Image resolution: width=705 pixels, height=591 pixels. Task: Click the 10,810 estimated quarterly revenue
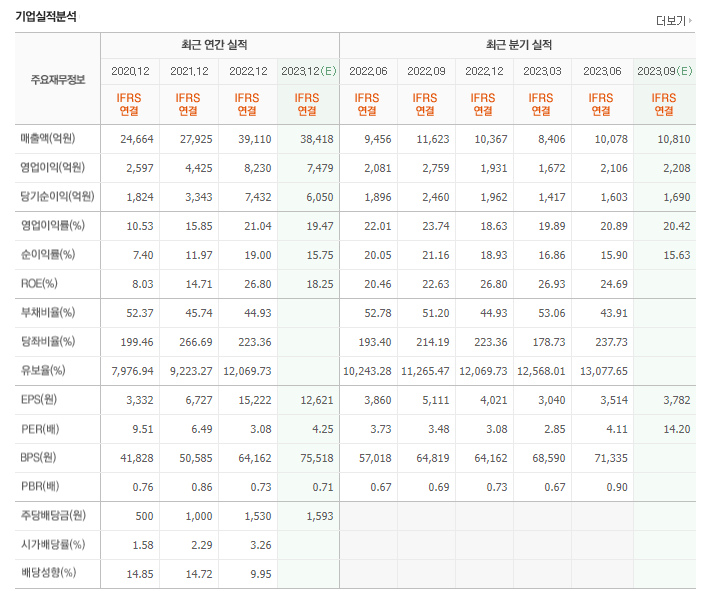point(674,139)
